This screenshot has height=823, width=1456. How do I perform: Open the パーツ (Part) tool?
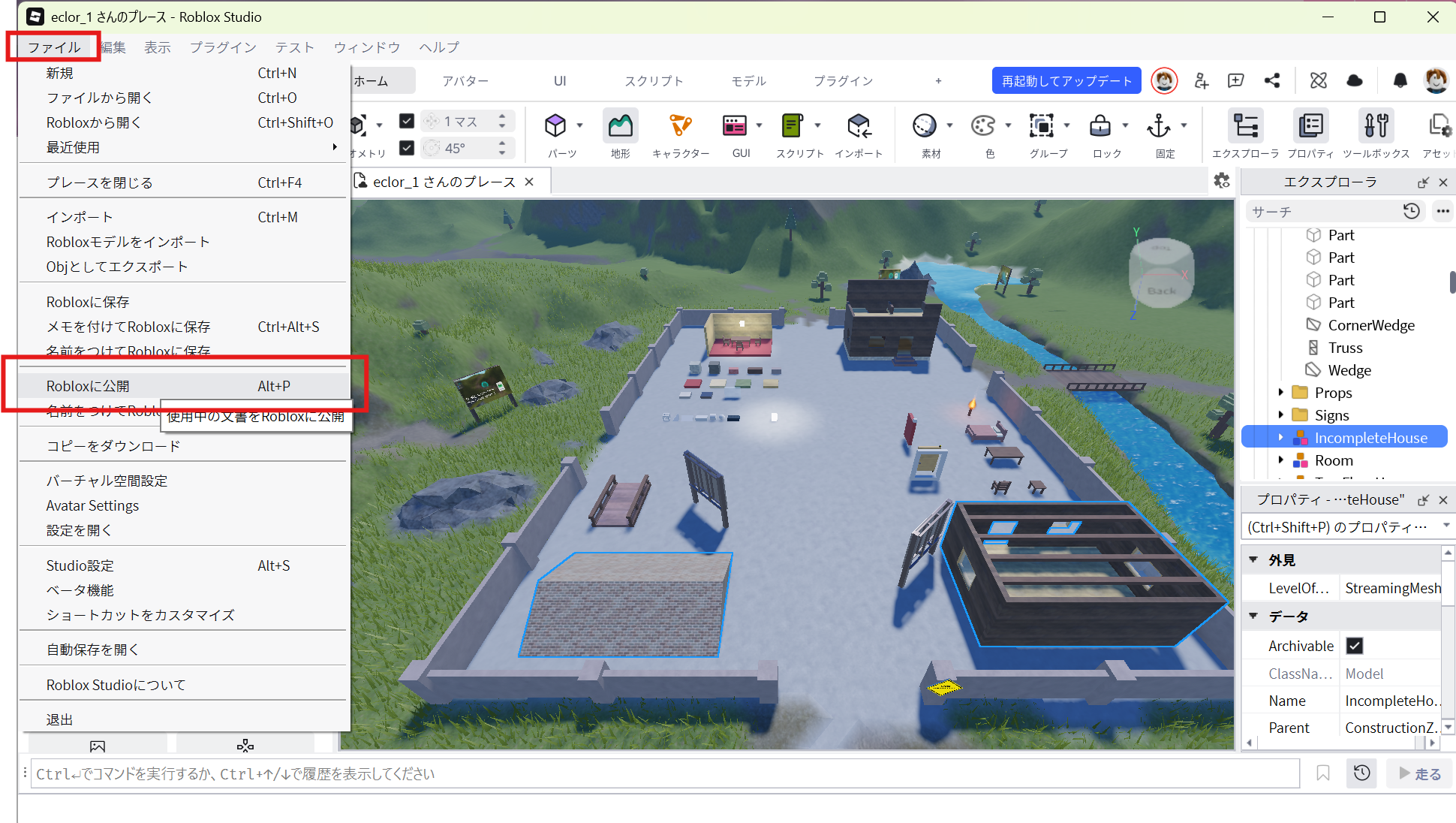tap(555, 126)
